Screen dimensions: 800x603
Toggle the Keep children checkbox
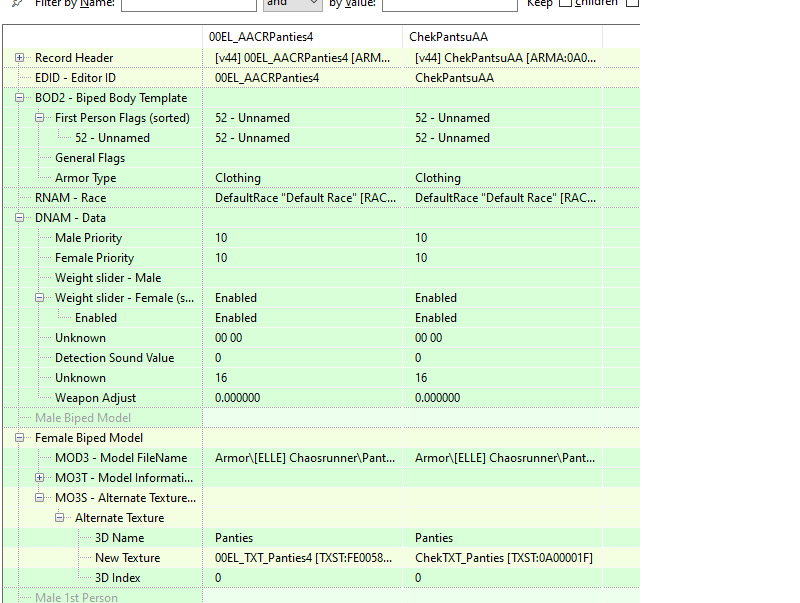coord(565,3)
